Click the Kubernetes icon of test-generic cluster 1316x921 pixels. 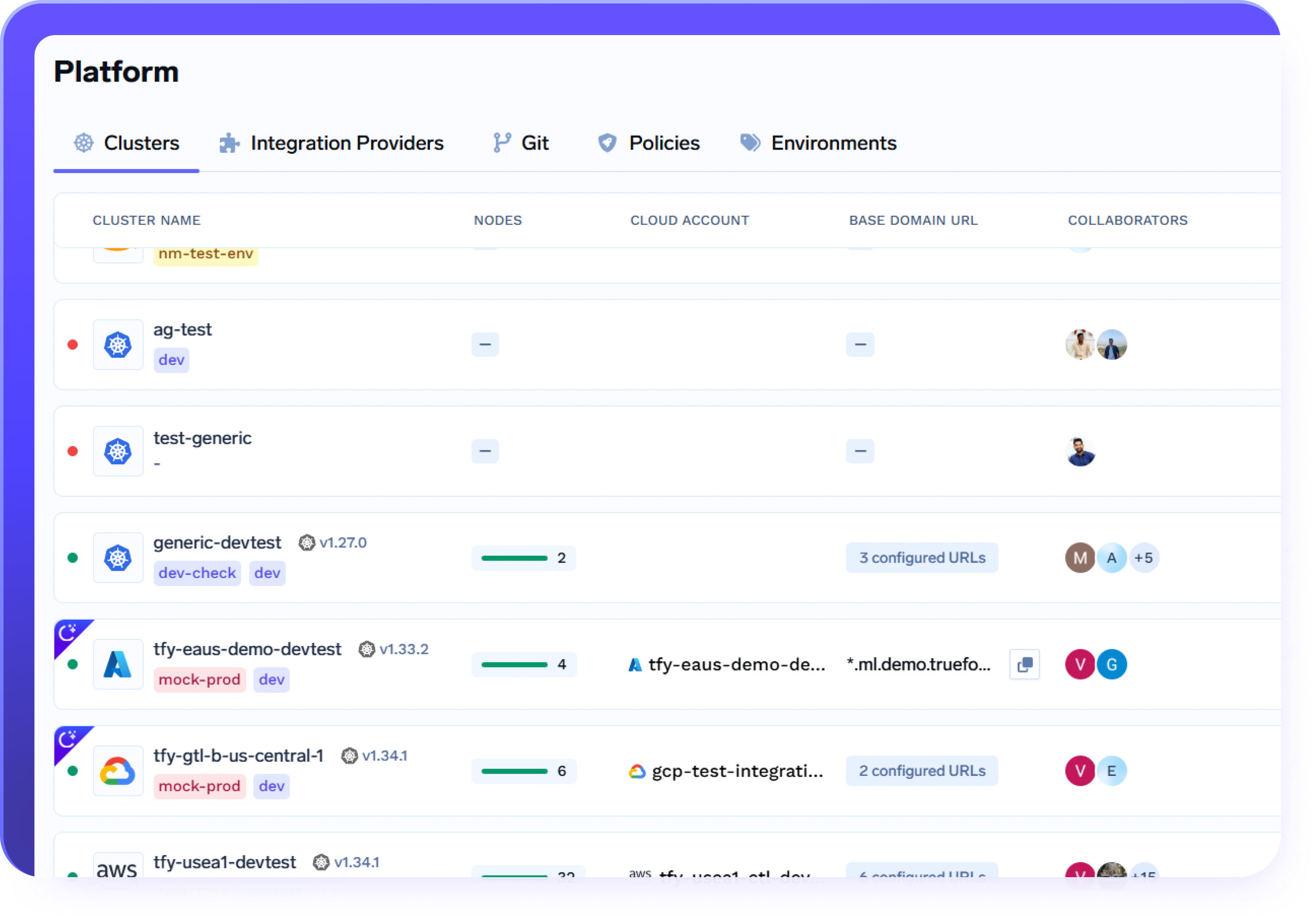118,452
